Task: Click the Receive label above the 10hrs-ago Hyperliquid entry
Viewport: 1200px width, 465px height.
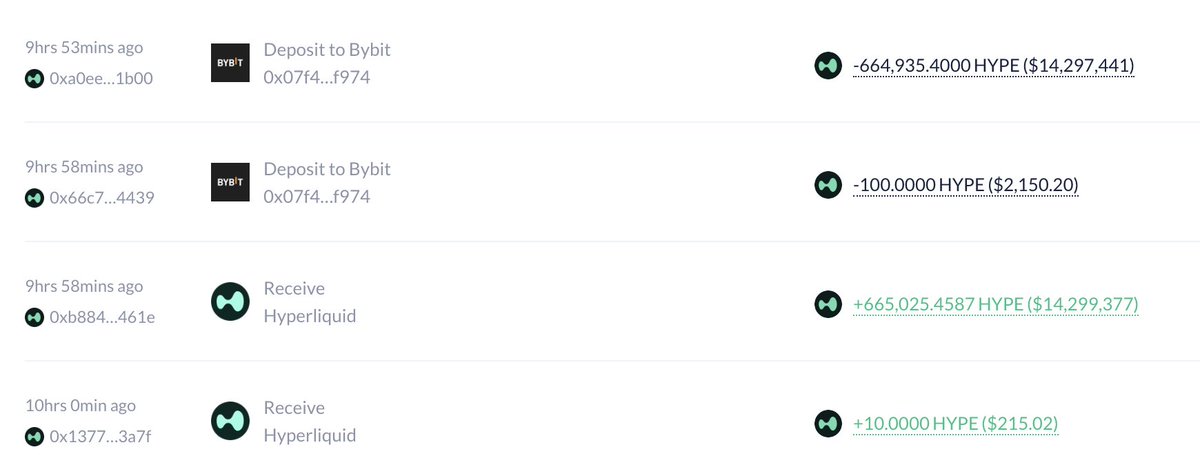Action: 294,408
